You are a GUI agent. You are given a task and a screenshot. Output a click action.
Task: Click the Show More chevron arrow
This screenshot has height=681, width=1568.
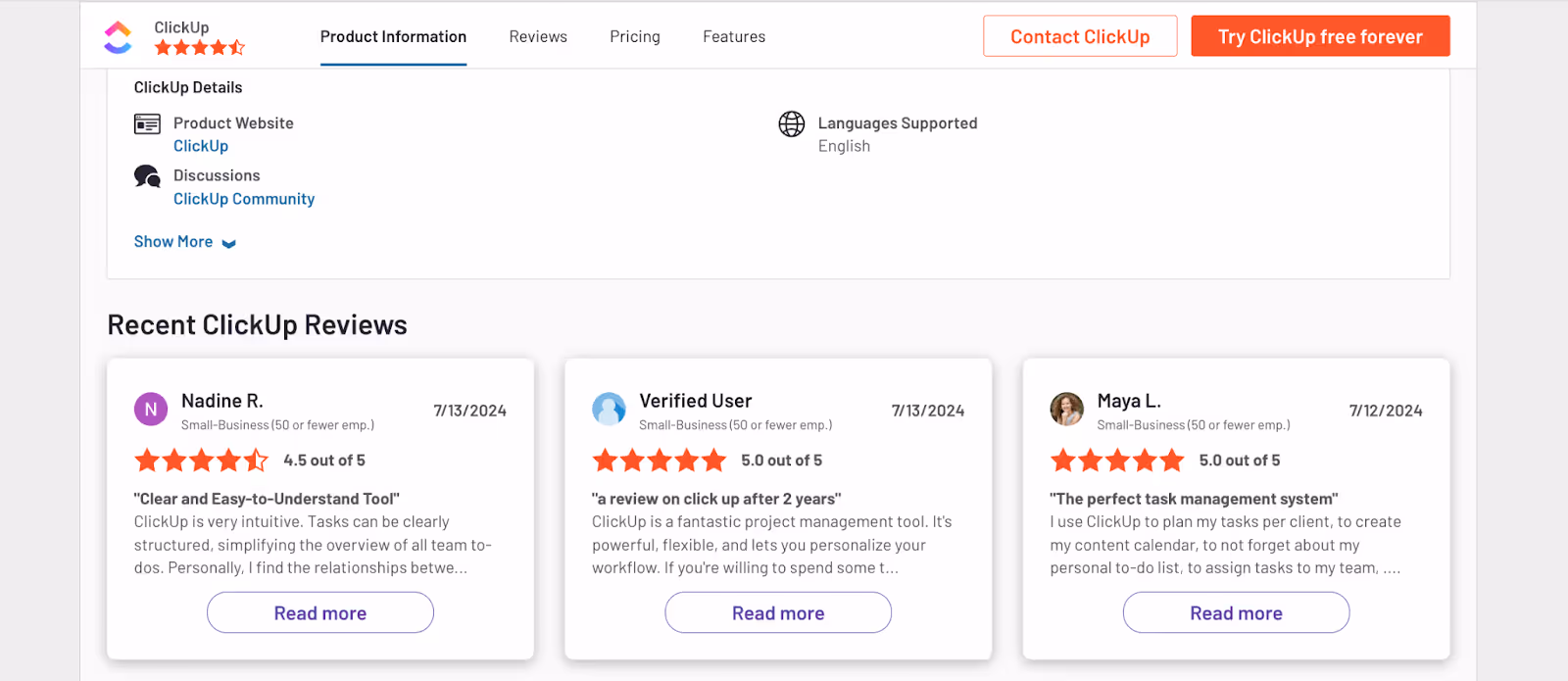point(228,244)
